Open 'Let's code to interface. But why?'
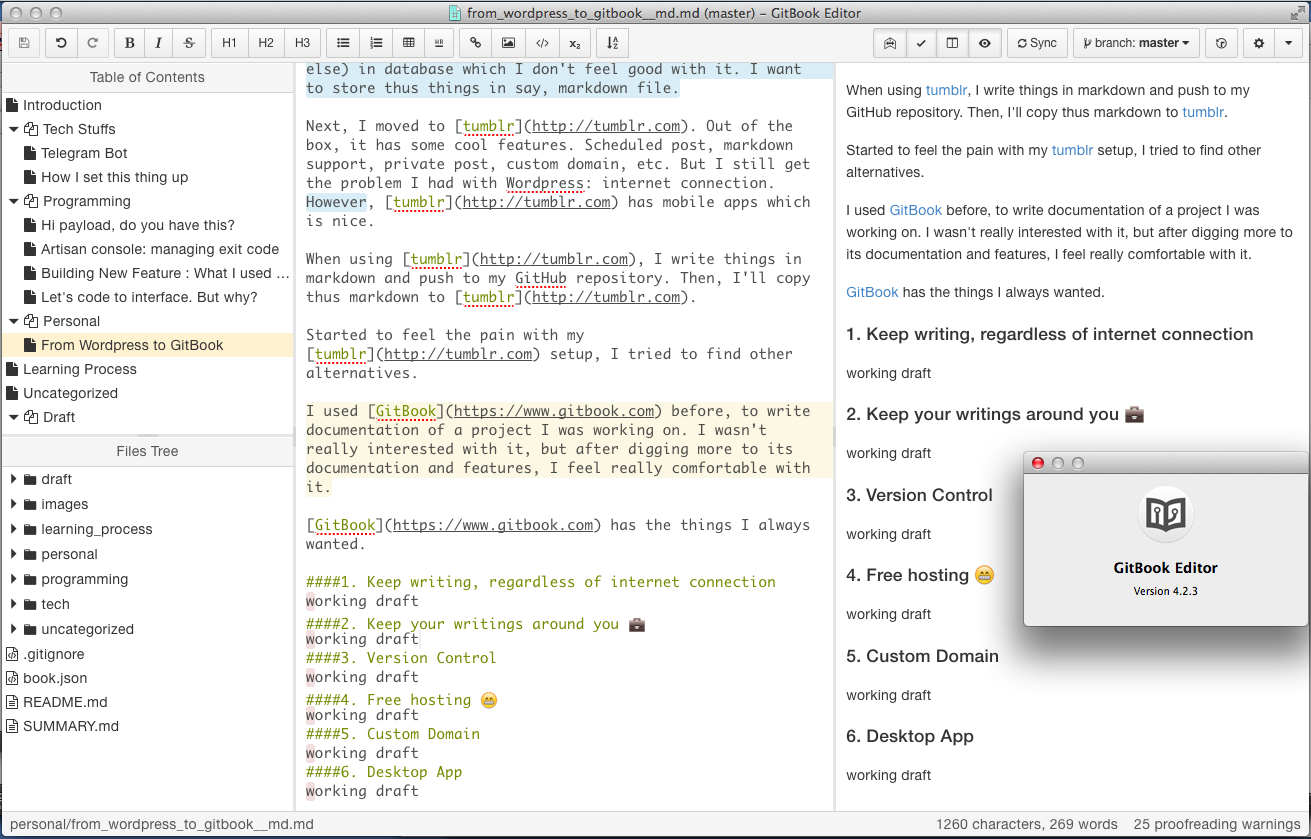Viewport: 1311px width, 839px height. (149, 297)
